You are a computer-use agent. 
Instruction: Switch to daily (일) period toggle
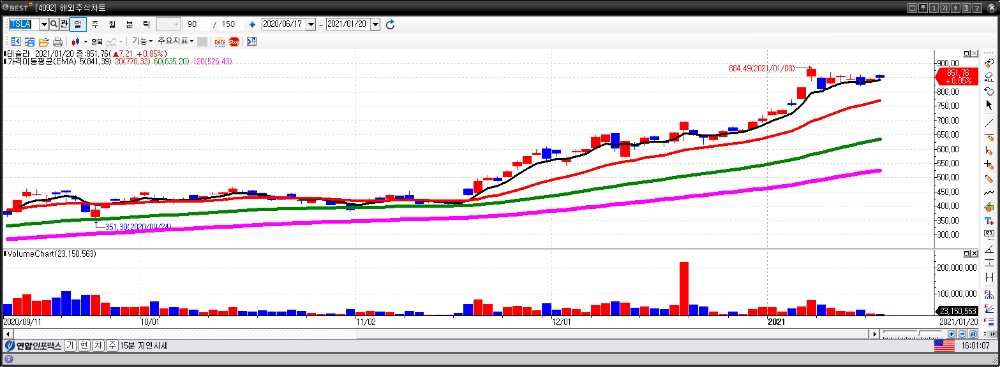tap(78, 24)
